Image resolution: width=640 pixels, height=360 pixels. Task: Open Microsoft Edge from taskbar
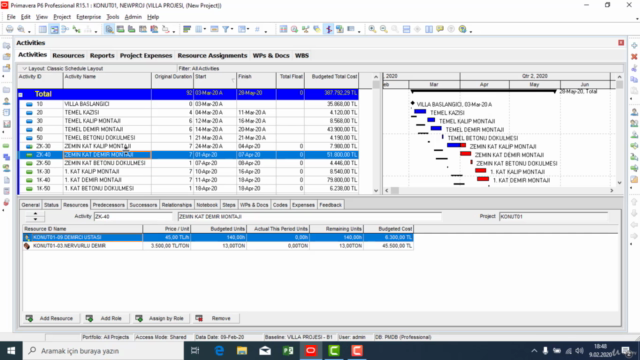pyautogui.click(x=219, y=351)
